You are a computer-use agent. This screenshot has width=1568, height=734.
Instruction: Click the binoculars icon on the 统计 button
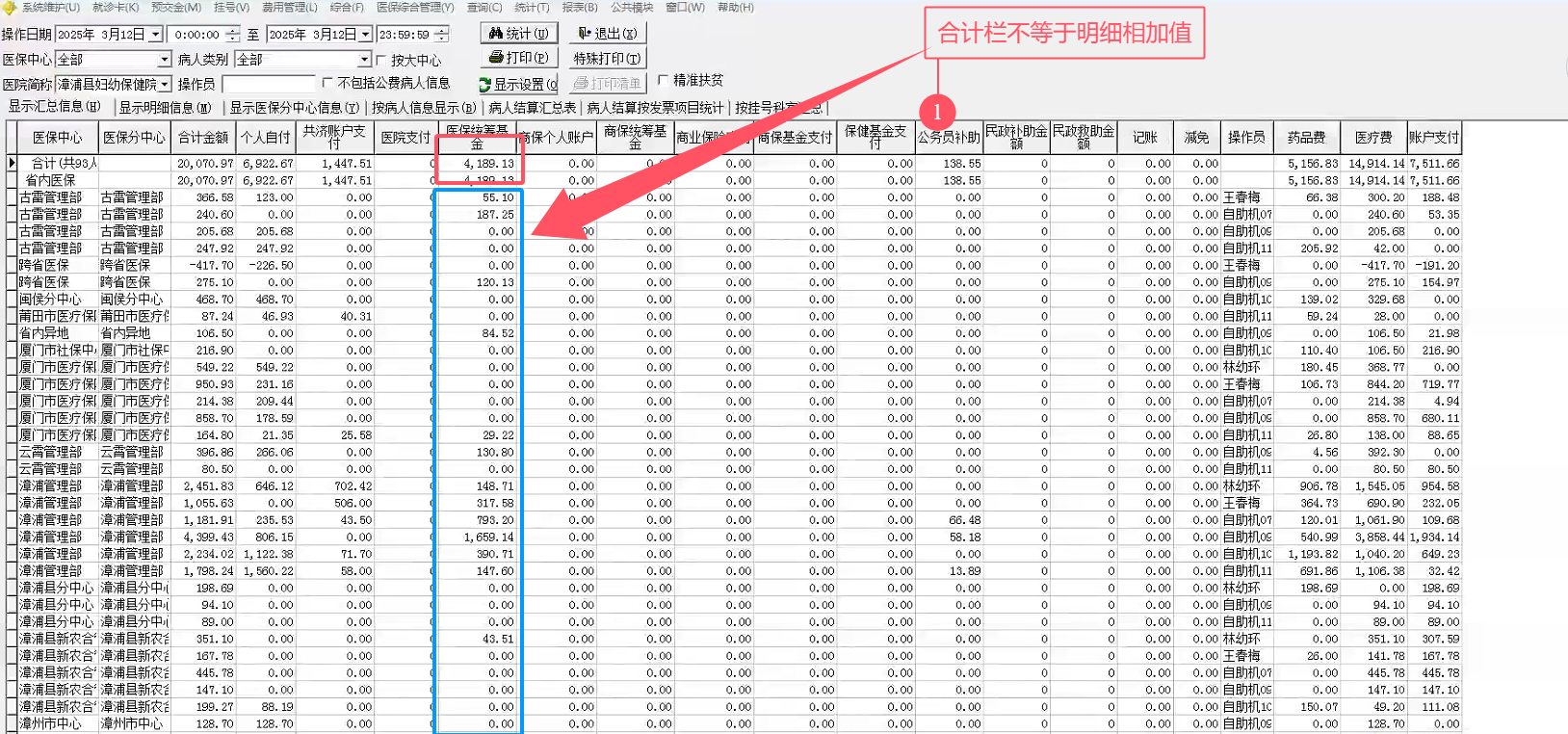(x=496, y=34)
